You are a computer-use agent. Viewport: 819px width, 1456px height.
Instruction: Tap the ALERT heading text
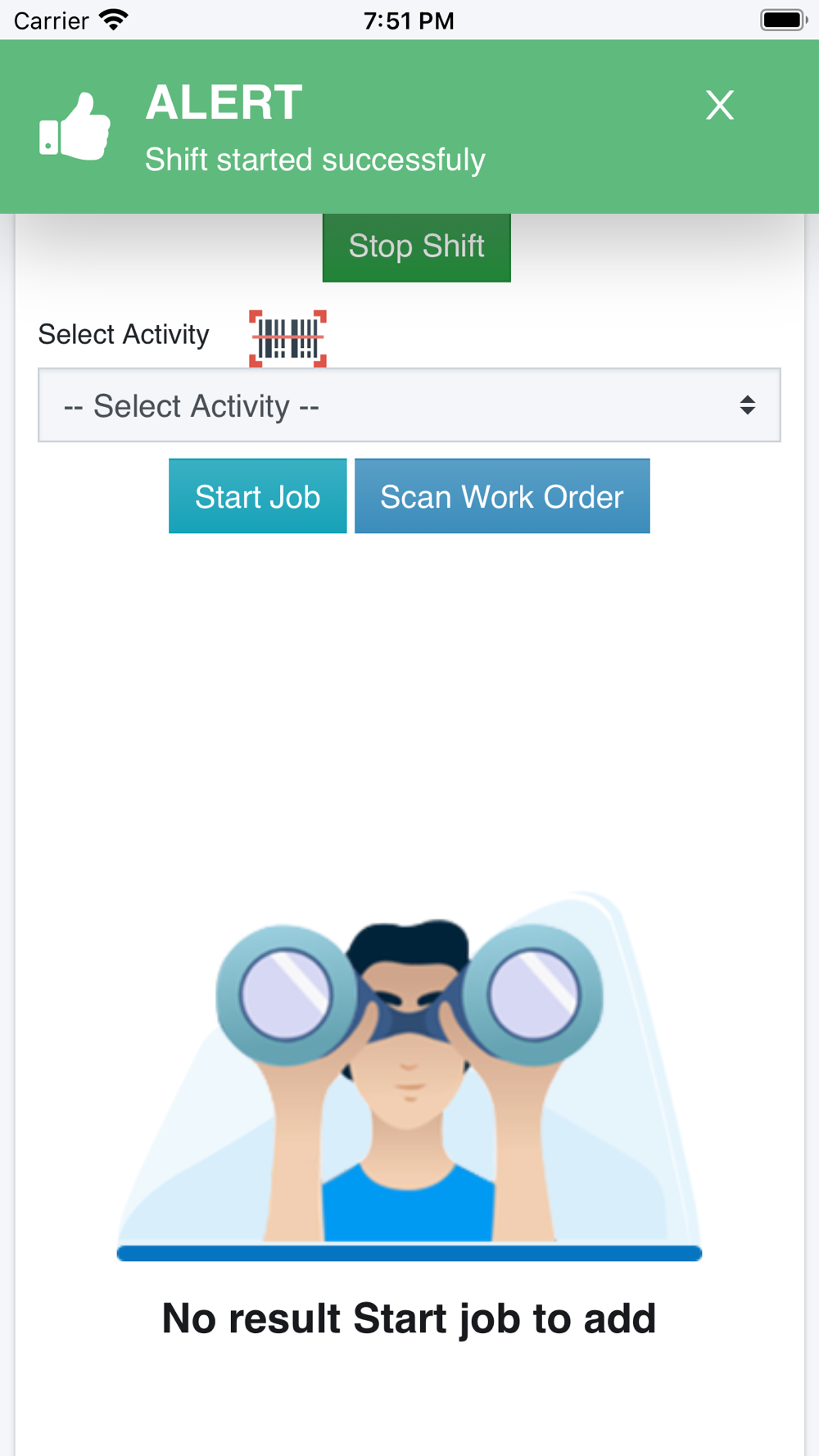pos(224,102)
